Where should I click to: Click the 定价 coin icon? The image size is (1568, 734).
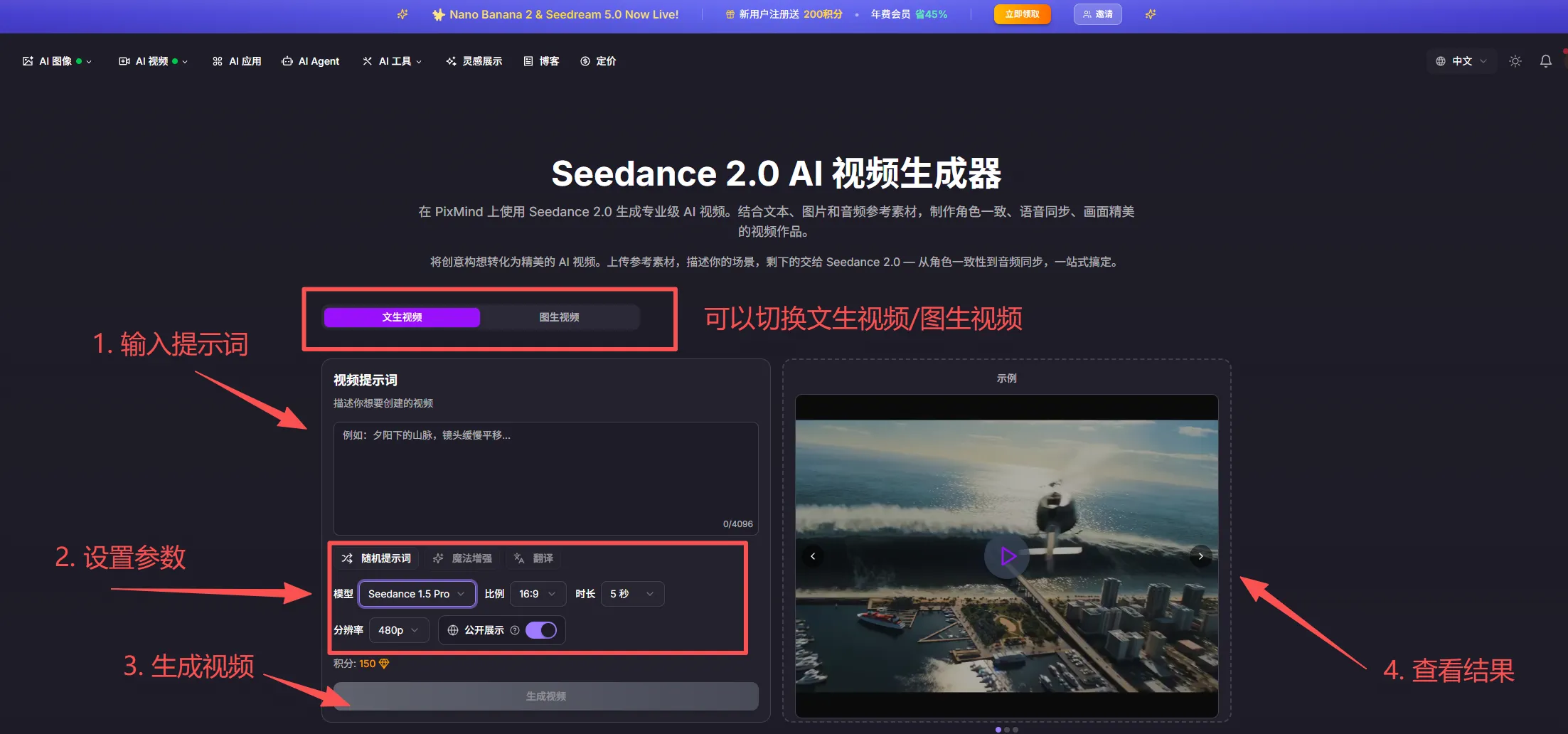[585, 61]
